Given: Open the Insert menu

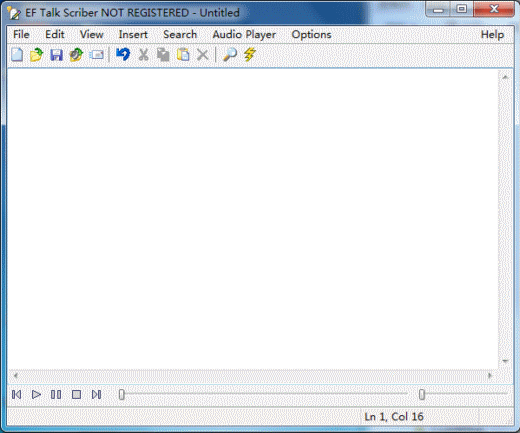Looking at the screenshot, I should 133,34.
